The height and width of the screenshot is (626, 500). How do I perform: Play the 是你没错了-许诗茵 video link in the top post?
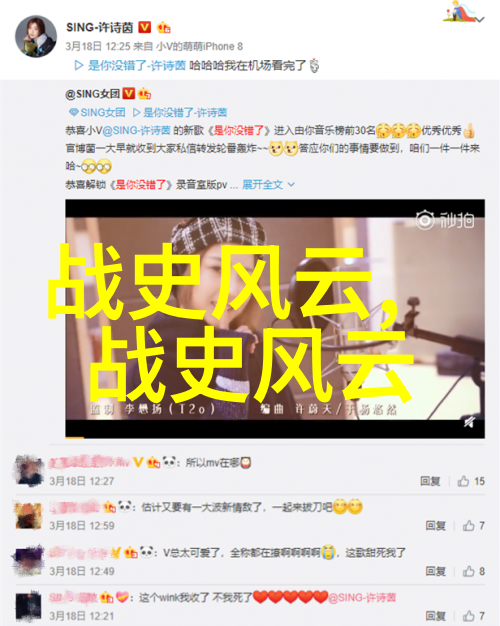point(130,65)
